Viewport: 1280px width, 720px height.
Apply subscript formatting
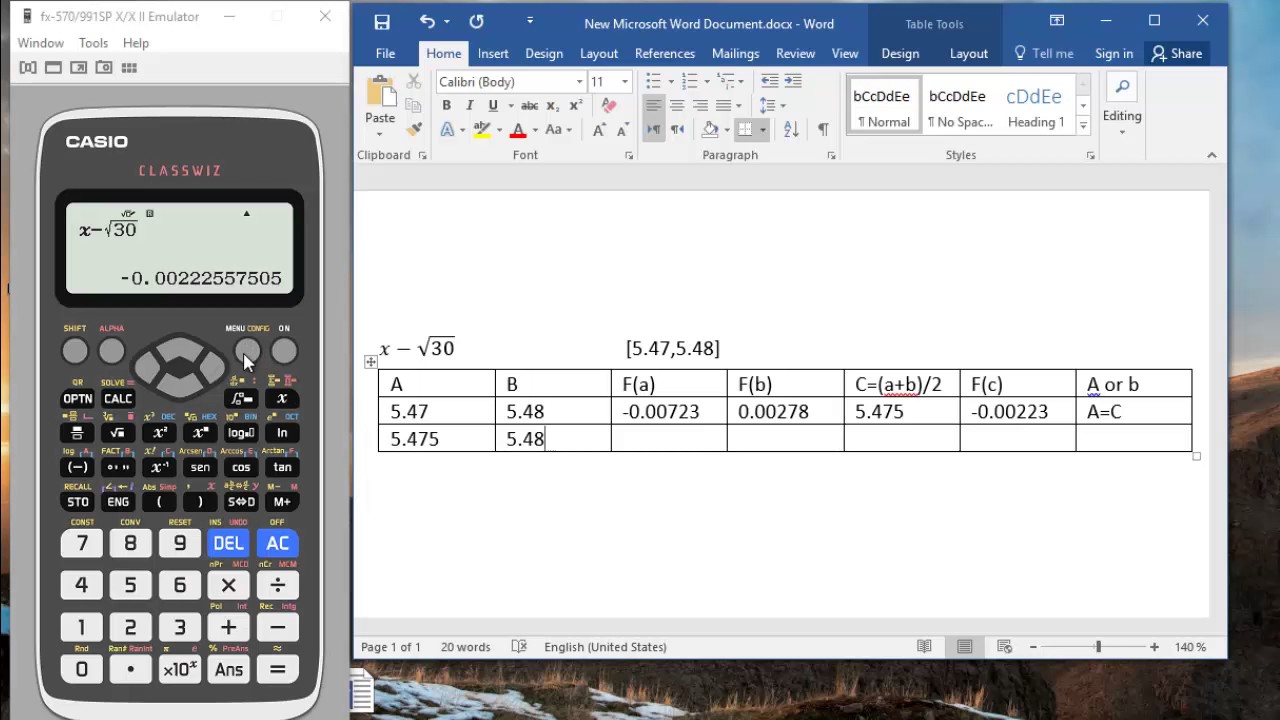[552, 106]
